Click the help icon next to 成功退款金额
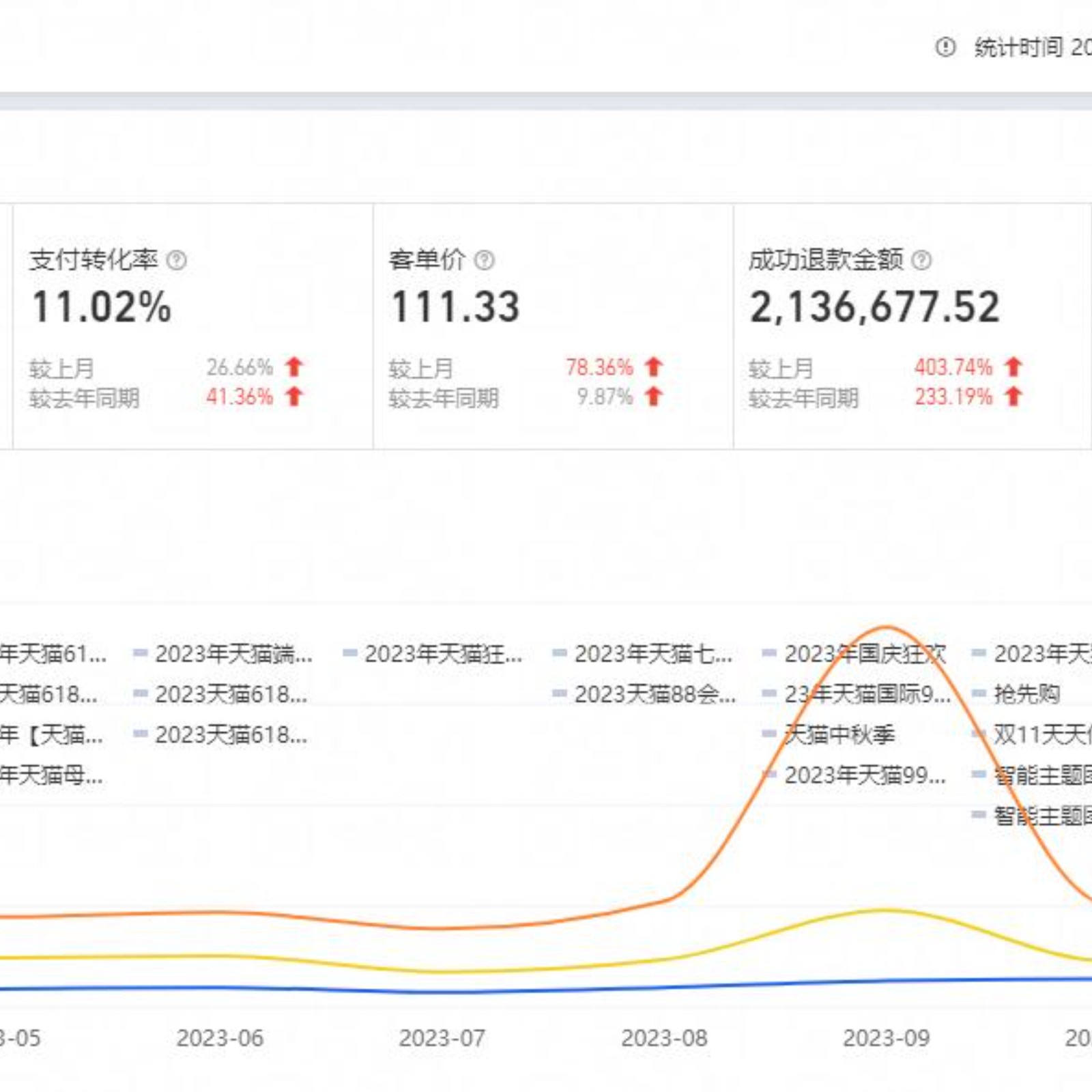Screen dimensions: 1092x1092 click(x=921, y=260)
